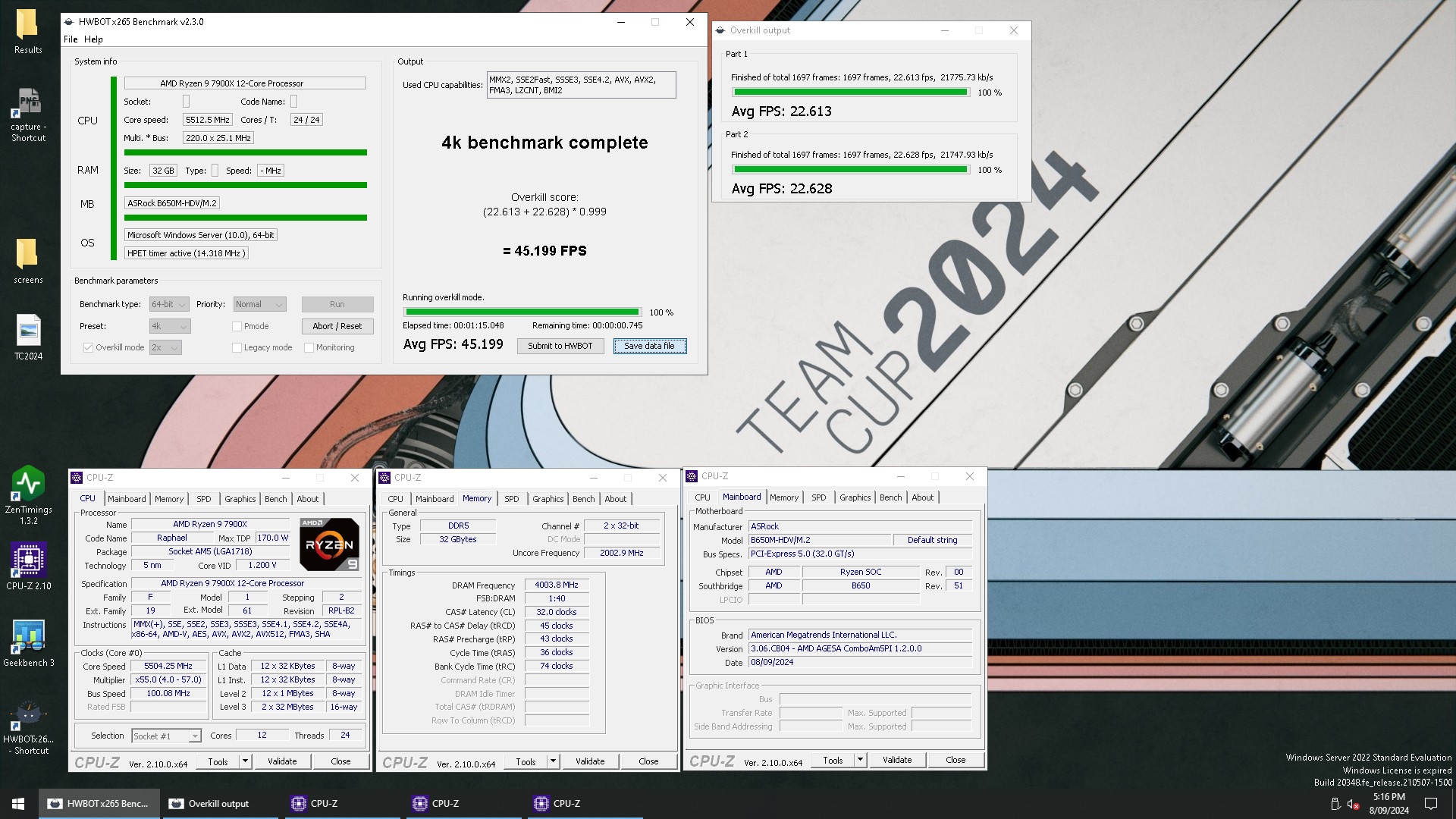Click the Save data file button

coord(649,346)
